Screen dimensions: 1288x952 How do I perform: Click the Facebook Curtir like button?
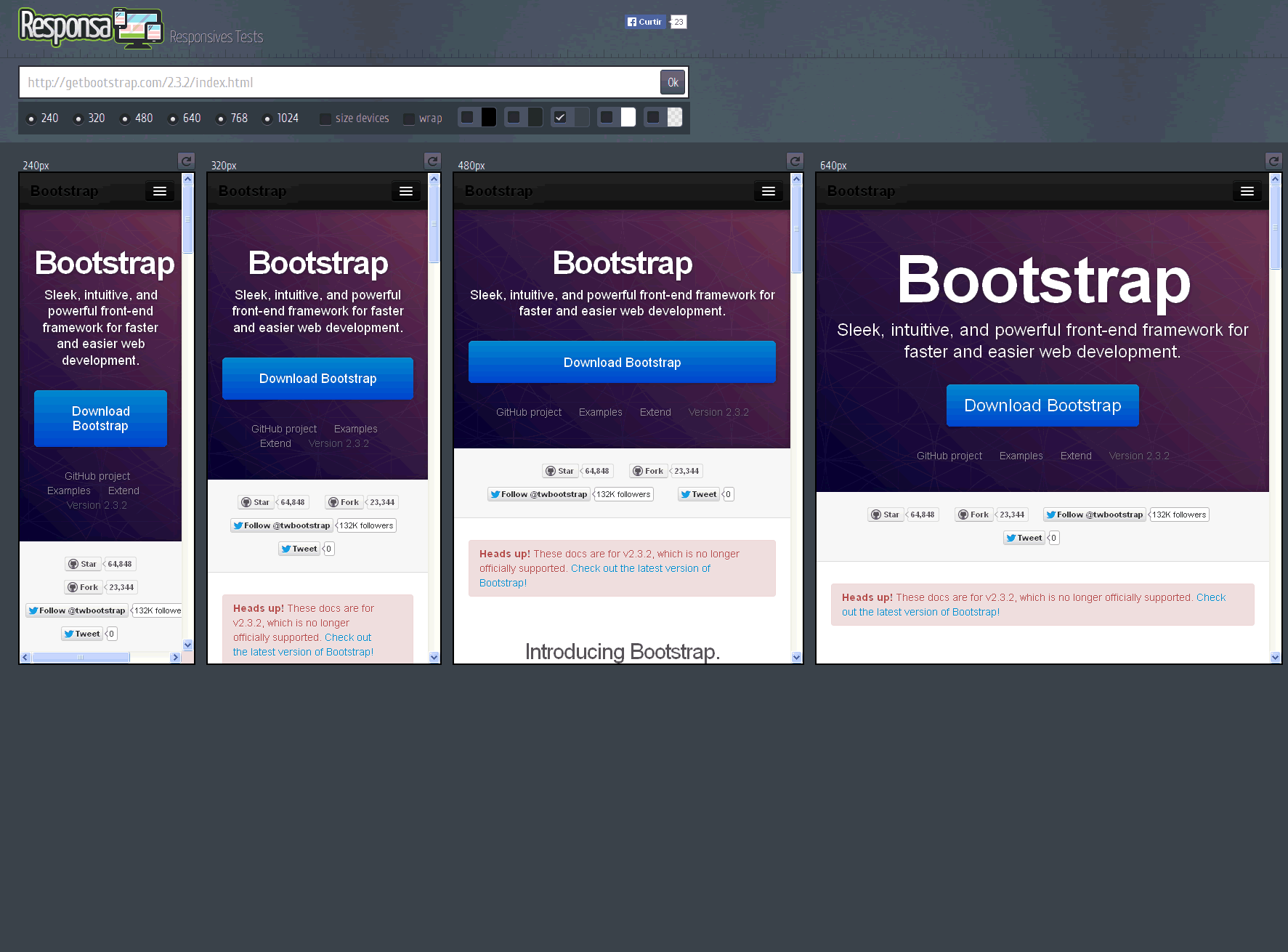click(645, 22)
